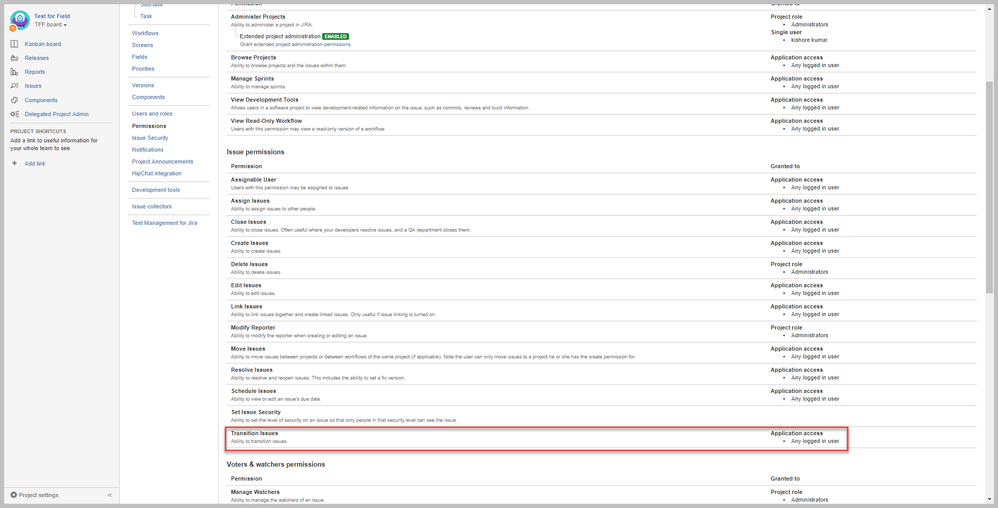Click the Edit Issues permission name
This screenshot has width=998, height=508.
click(246, 285)
